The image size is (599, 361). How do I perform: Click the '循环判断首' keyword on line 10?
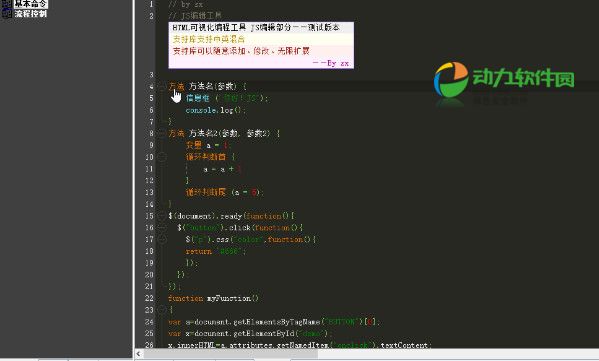pos(206,157)
